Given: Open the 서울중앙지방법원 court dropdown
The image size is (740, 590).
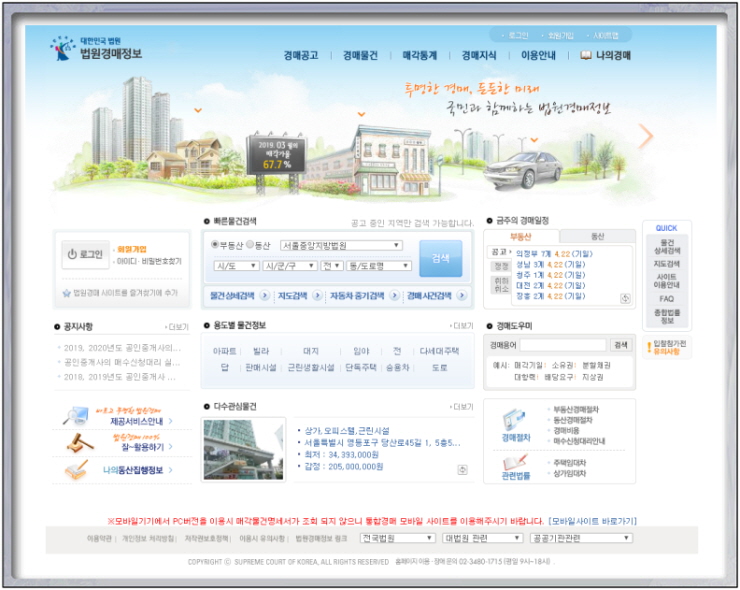Looking at the screenshot, I should coord(341,245).
